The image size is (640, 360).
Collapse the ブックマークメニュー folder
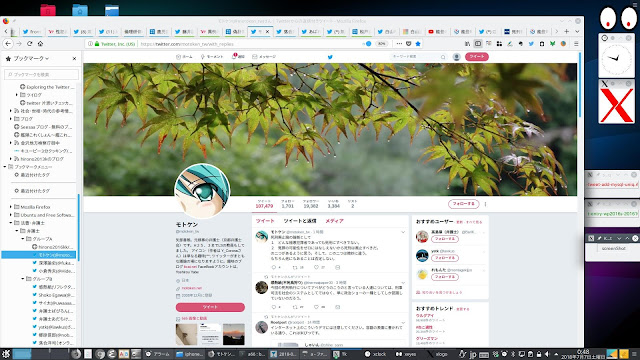pyautogui.click(x=5, y=167)
